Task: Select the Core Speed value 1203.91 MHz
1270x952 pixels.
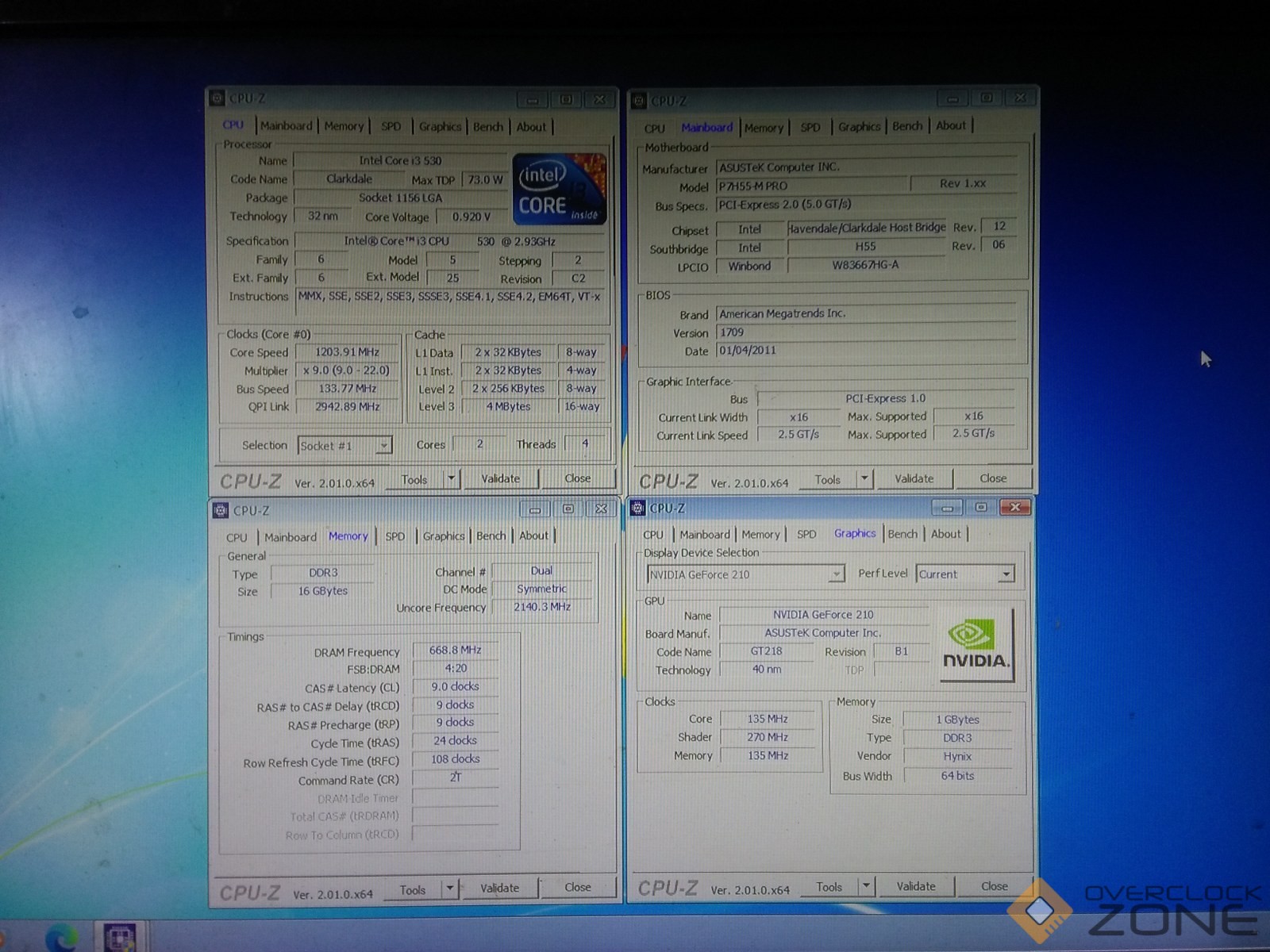Action: click(347, 352)
